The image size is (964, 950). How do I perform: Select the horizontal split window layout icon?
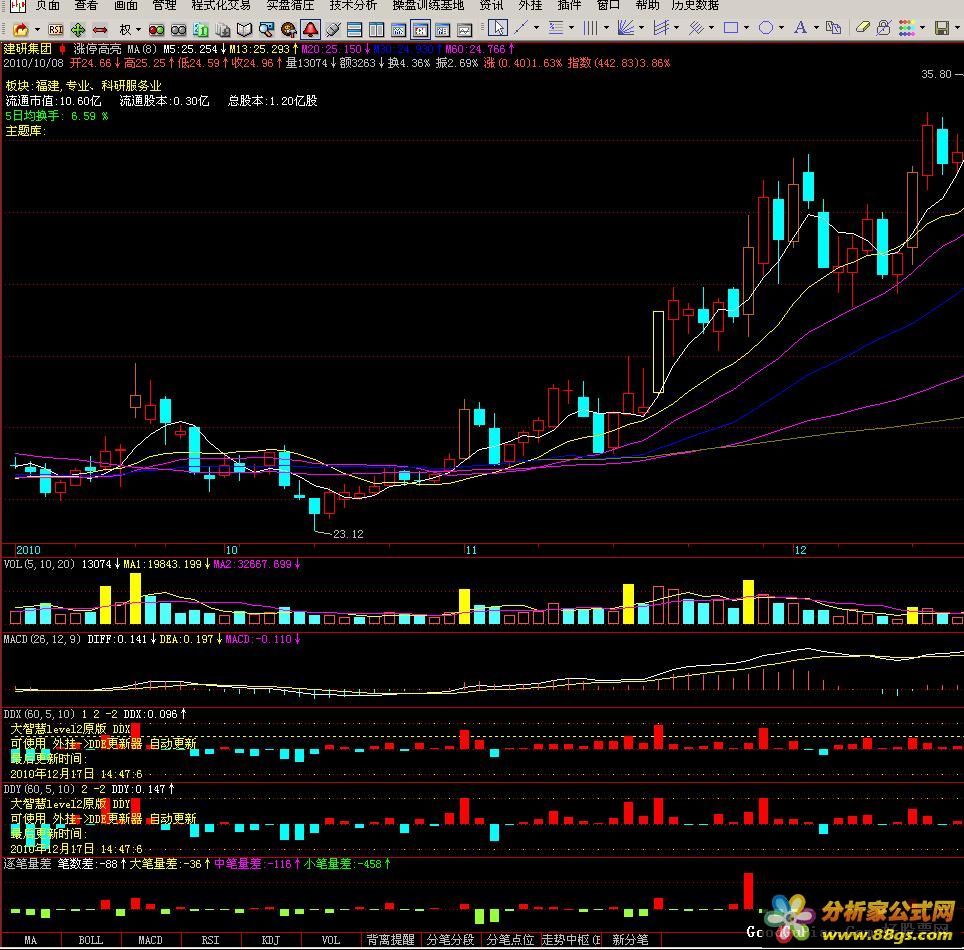click(x=354, y=30)
